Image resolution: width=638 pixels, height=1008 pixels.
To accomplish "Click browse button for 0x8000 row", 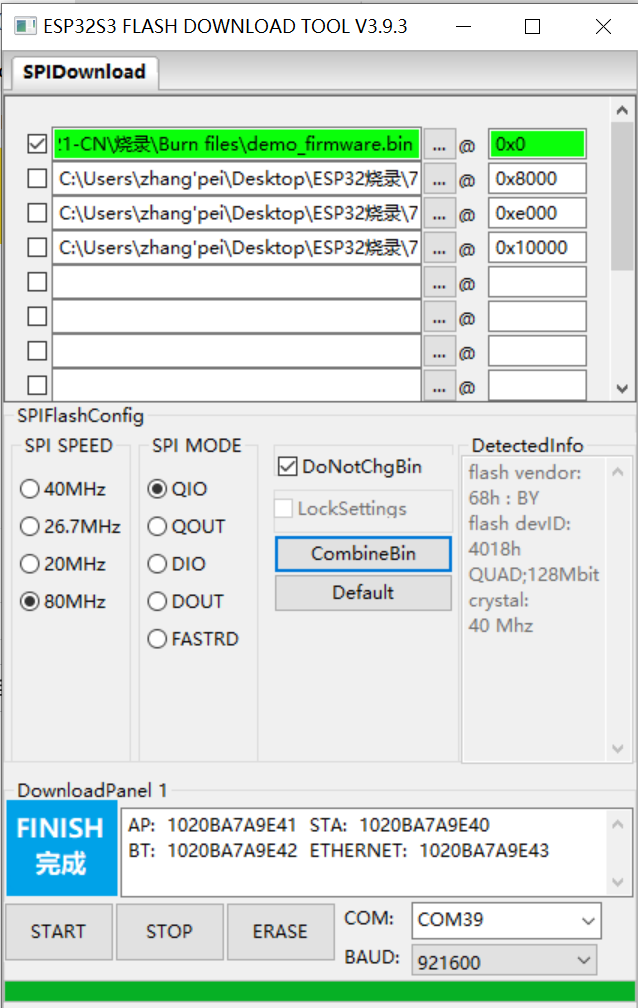I will pos(438,179).
